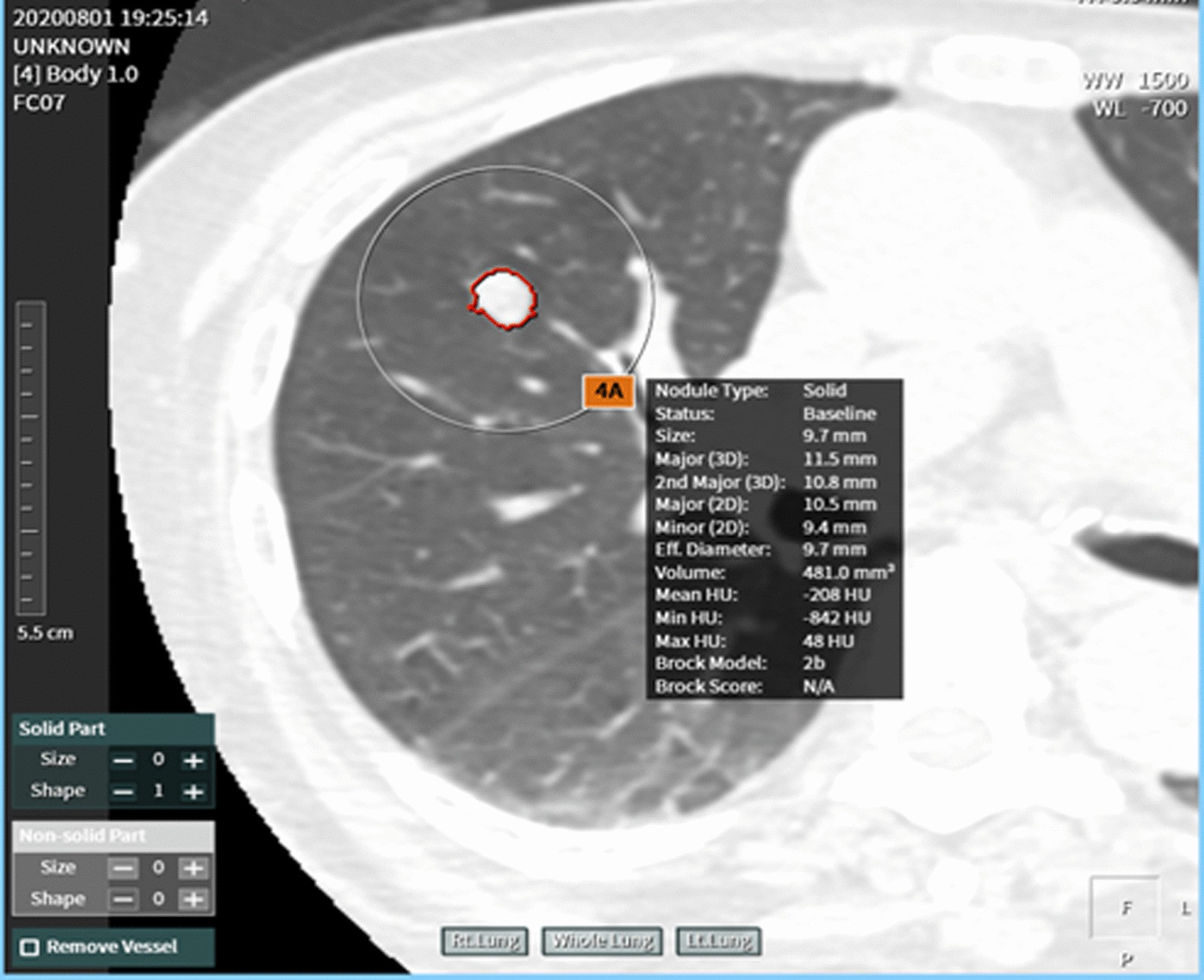Decrease Solid Part Shape with minus button

click(123, 792)
